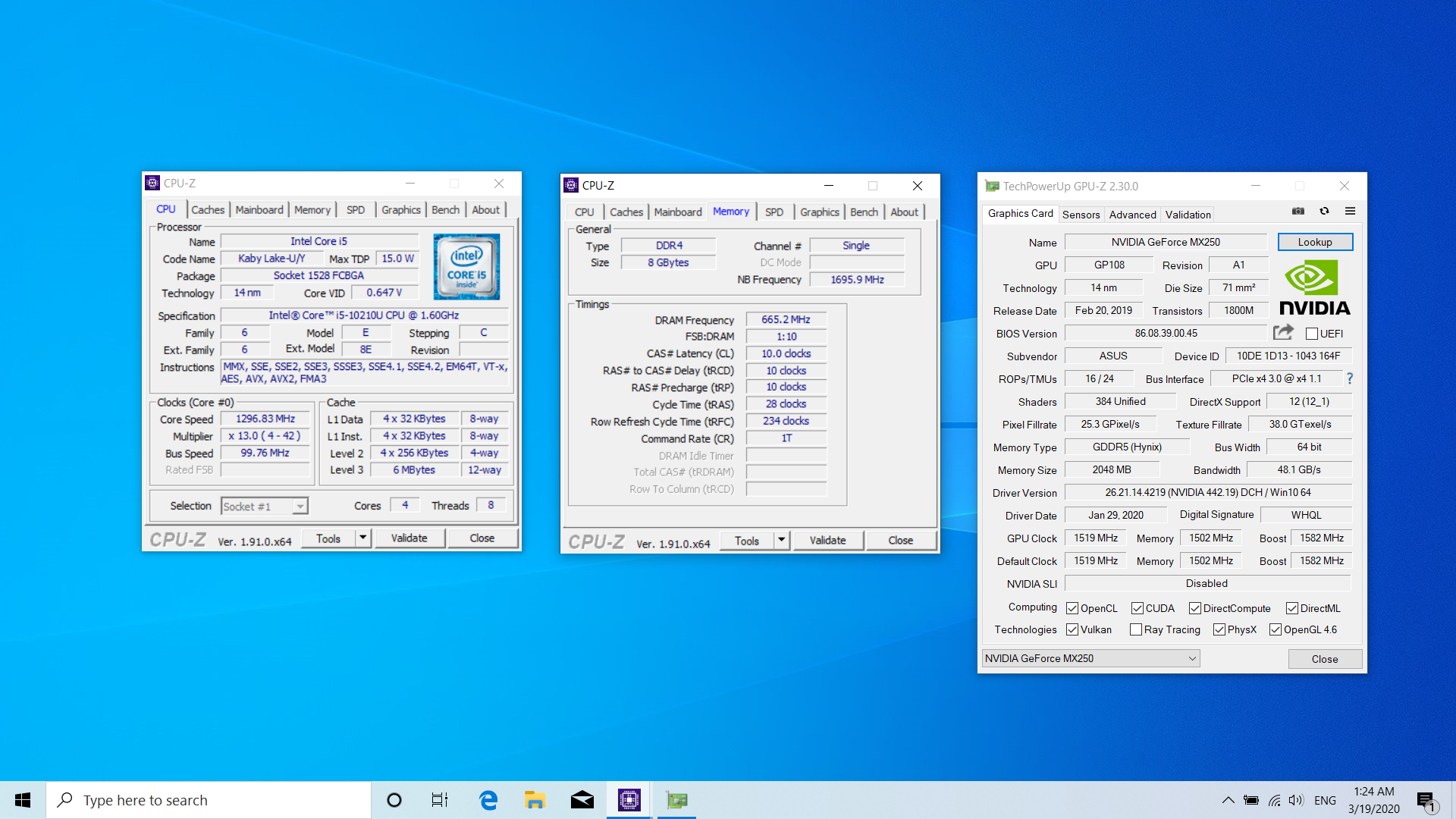Screen dimensions: 1456x819
Task: Switch to GPU-Z Advanced tab
Action: point(1132,215)
